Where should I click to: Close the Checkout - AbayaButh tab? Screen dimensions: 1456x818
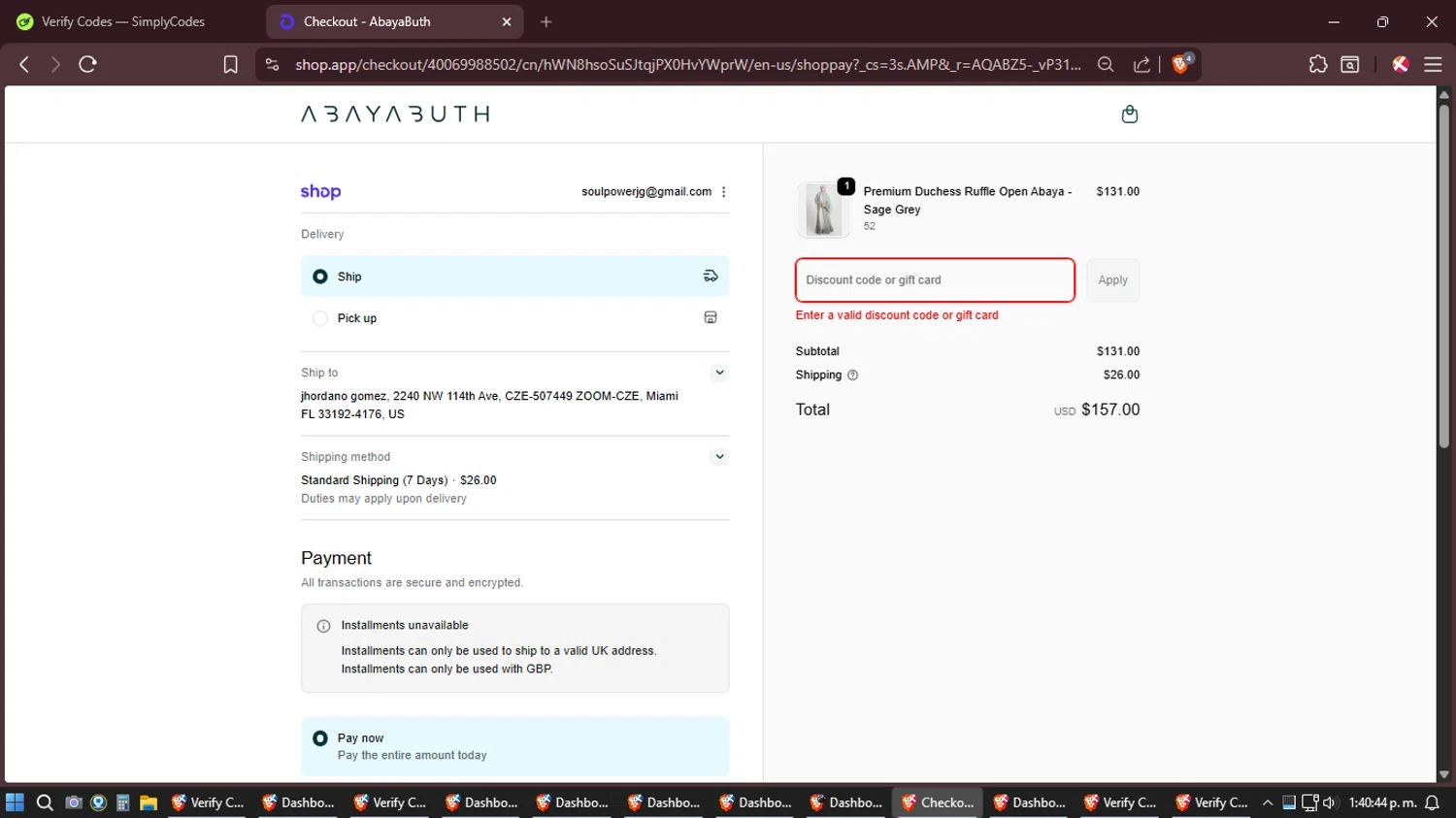pos(507,21)
